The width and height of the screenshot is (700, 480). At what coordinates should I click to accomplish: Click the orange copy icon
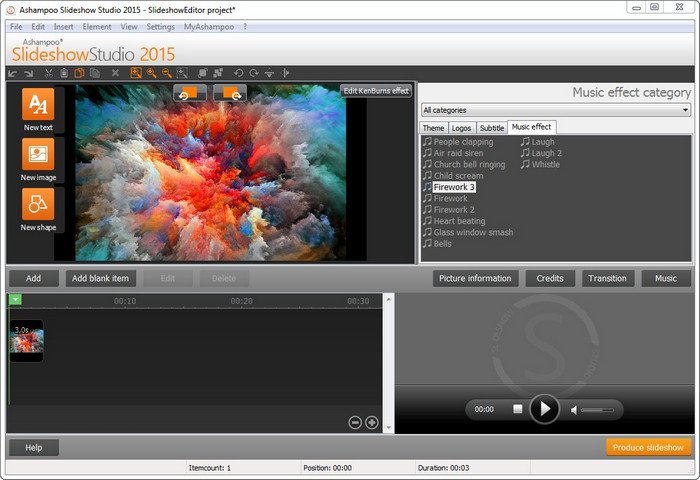[79, 73]
